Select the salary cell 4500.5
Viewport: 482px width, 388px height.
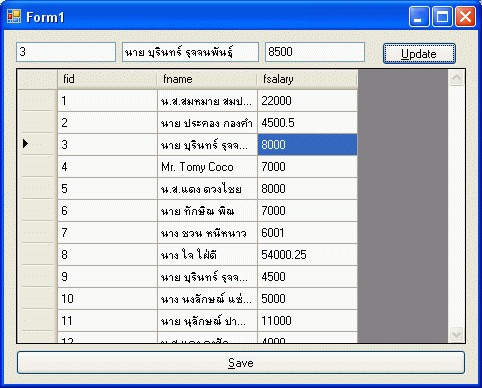(x=307, y=123)
